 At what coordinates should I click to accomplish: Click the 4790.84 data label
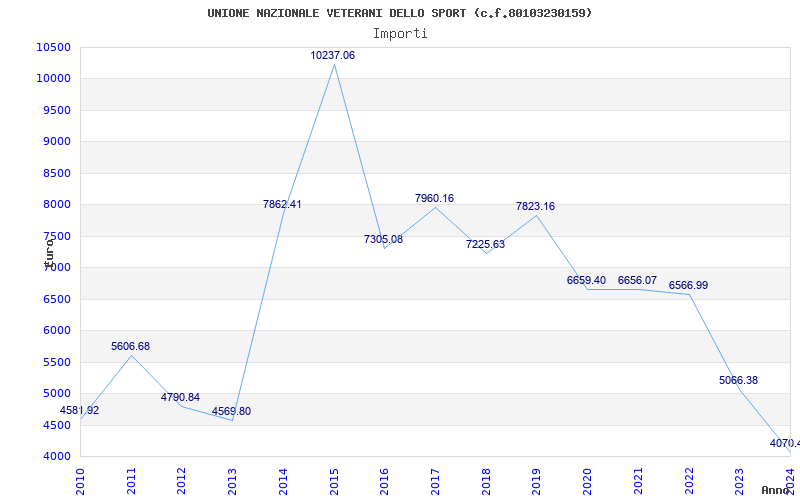pyautogui.click(x=181, y=397)
